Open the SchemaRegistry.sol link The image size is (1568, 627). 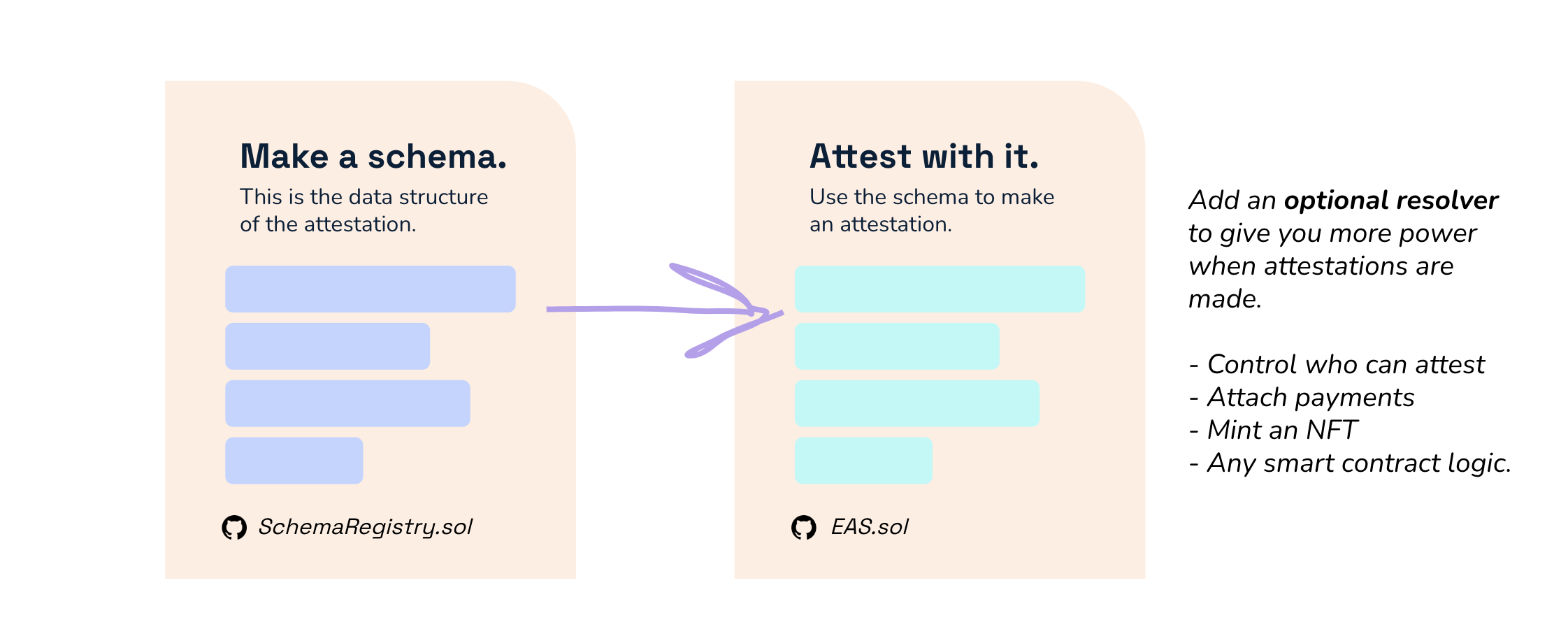(365, 527)
